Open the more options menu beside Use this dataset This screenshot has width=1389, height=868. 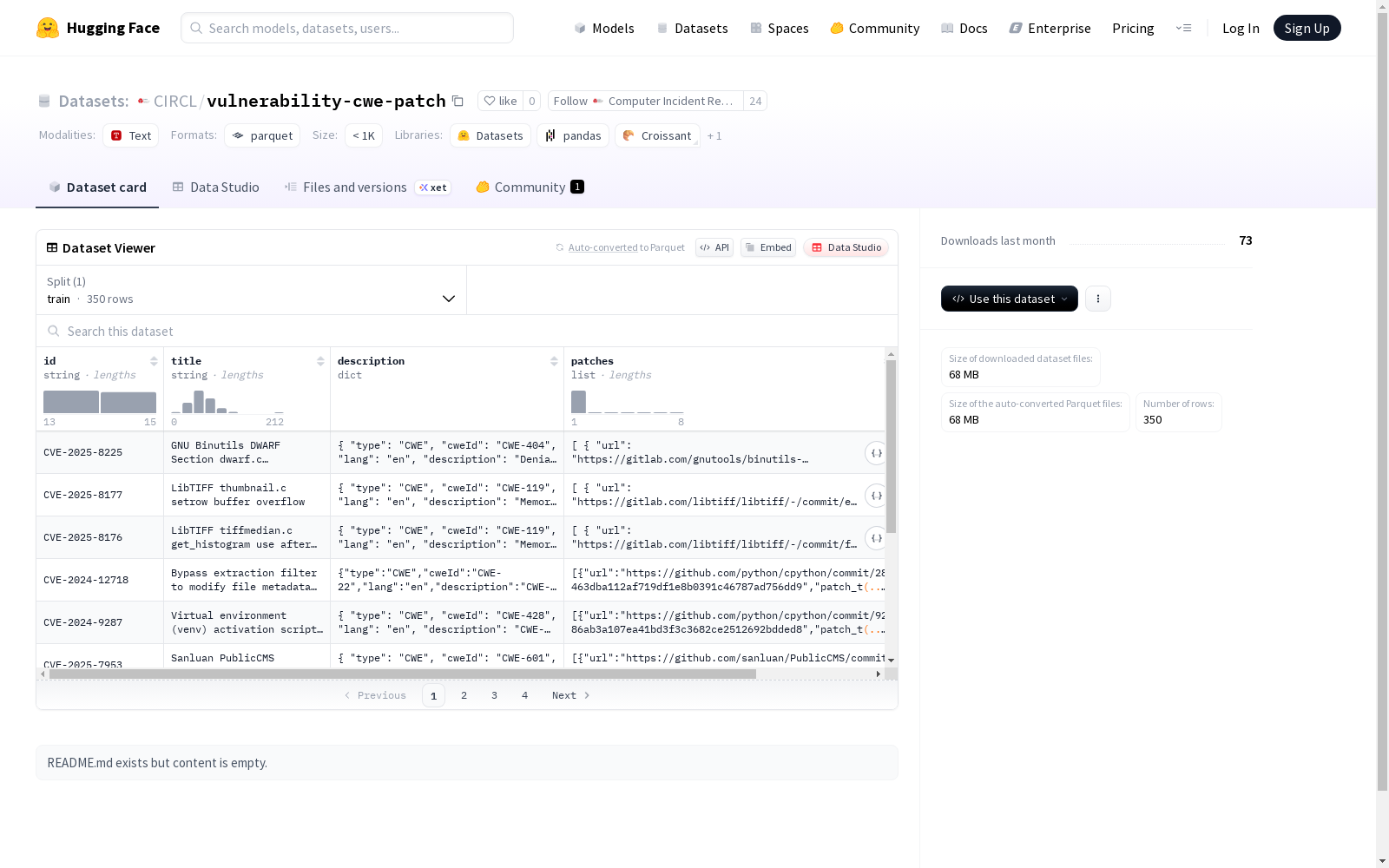[1098, 299]
